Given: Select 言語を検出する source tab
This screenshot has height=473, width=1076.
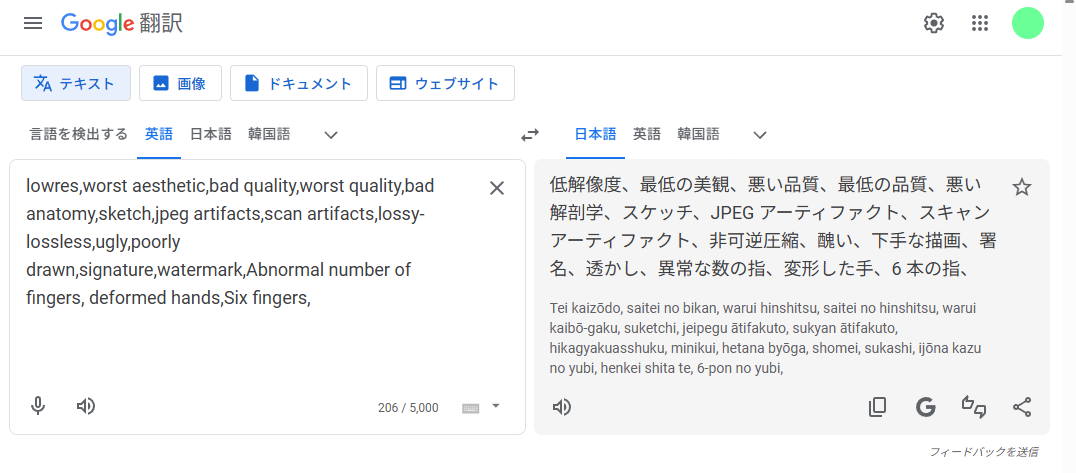Looking at the screenshot, I should (79, 134).
